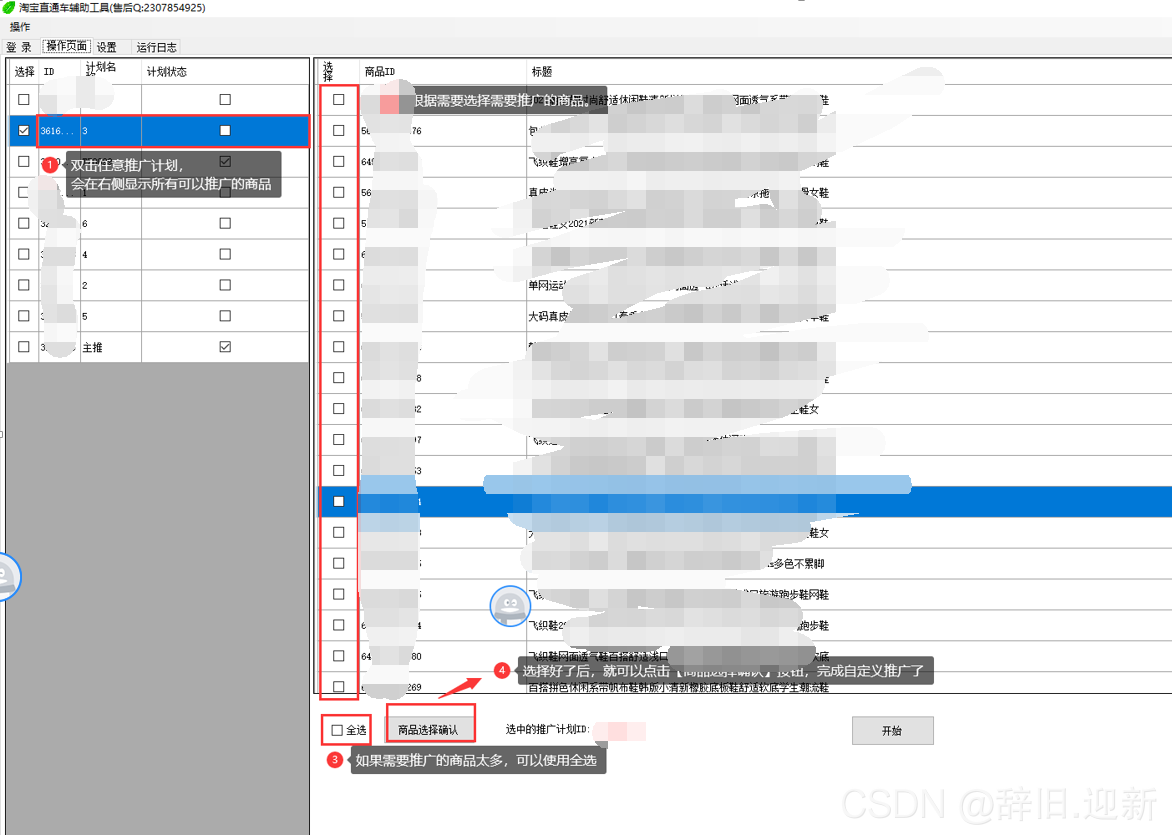Open the 设置 tab
The height and width of the screenshot is (835, 1172).
106,47
